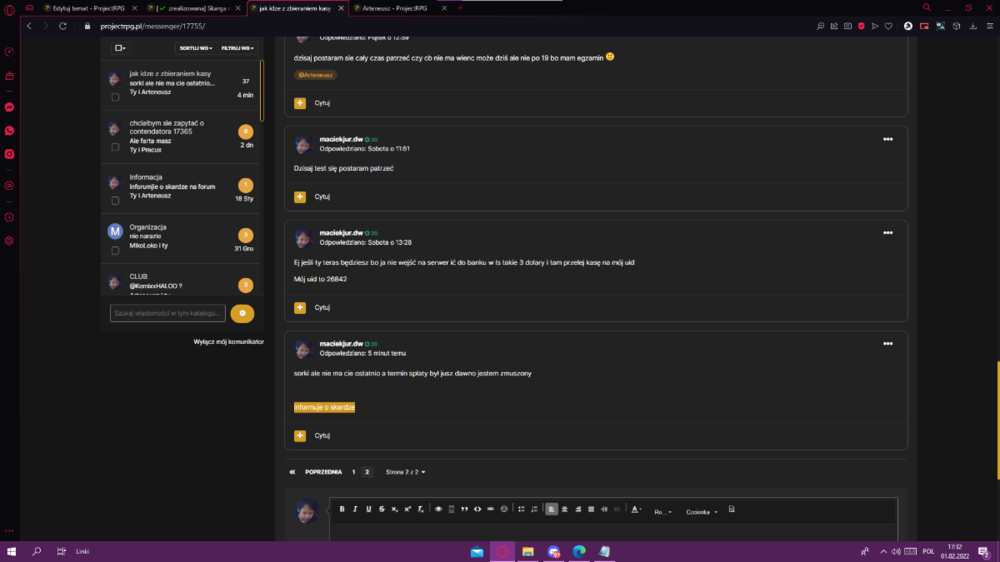Switch to 'Edytuj temat - ProjectRPG' tab

coord(87,8)
